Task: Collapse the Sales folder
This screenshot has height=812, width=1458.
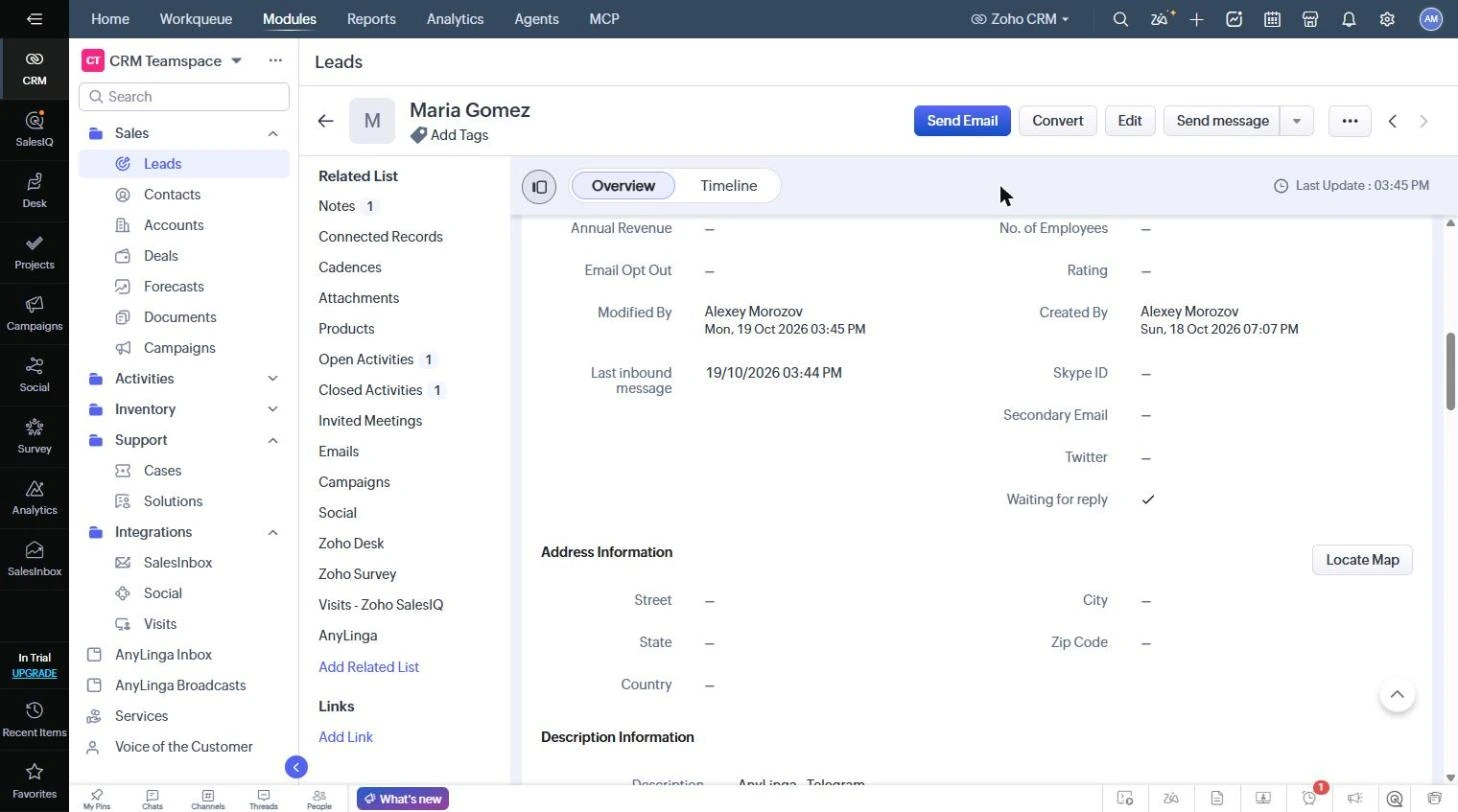Action: (x=273, y=133)
